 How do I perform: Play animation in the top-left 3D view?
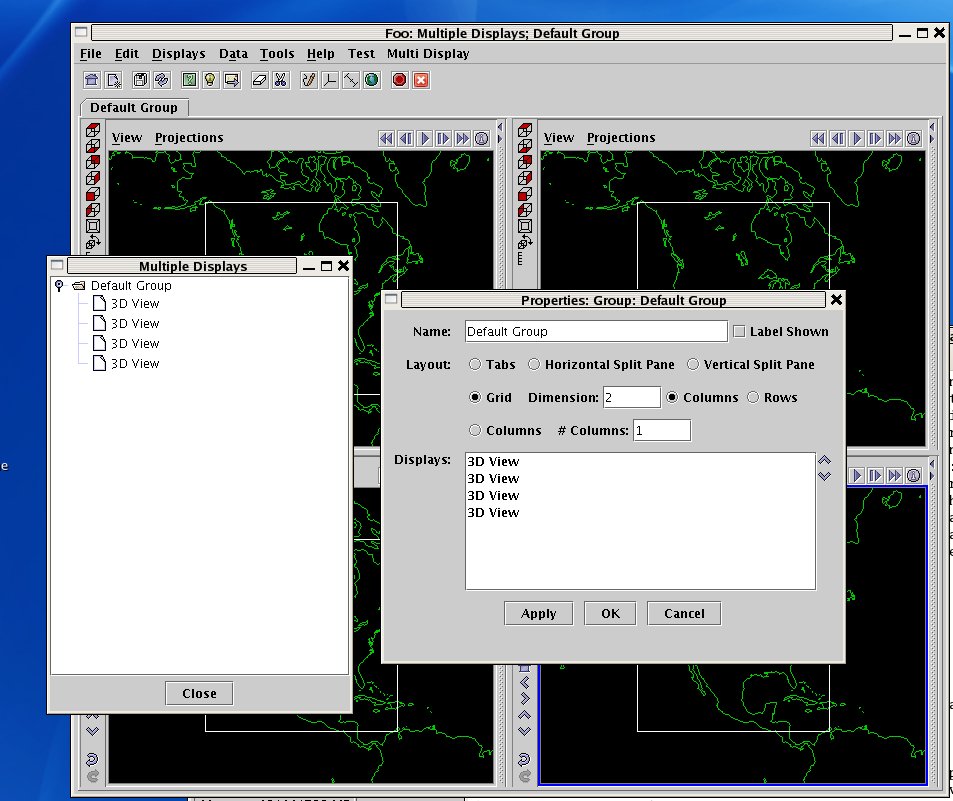point(424,139)
